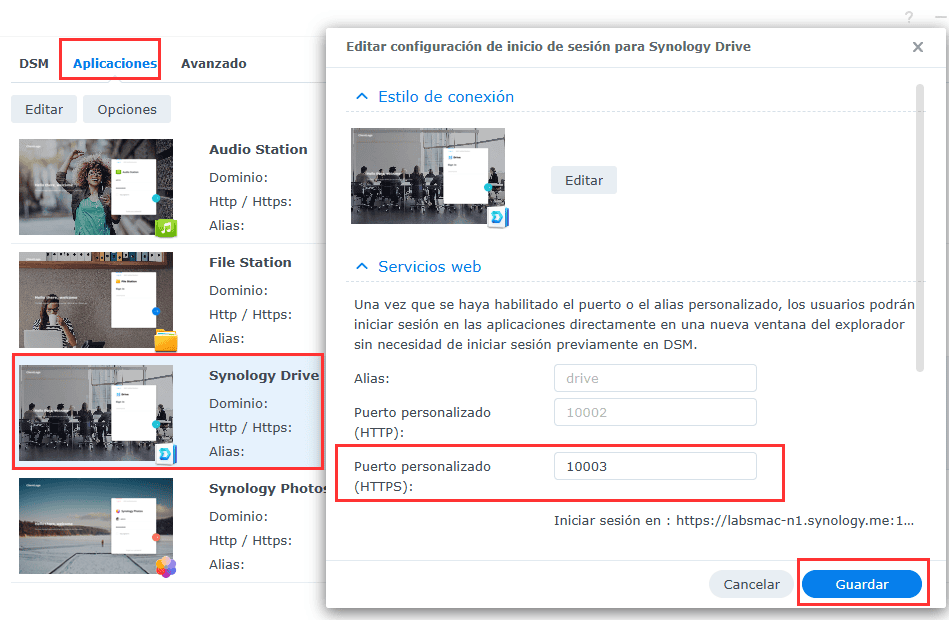Switch to the DSM tab
Screen dimensions: 949x620
pyautogui.click(x=33, y=63)
